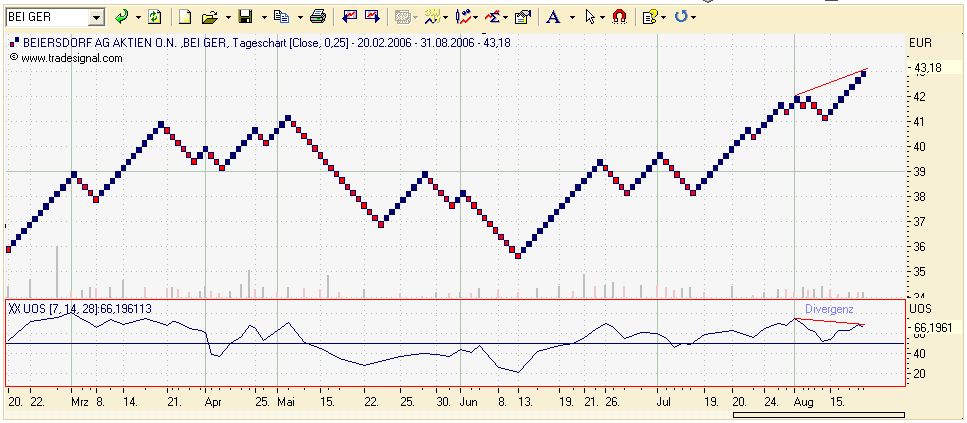The image size is (967, 423).
Task: Select the mouse pointer cursor tool
Action: point(590,17)
